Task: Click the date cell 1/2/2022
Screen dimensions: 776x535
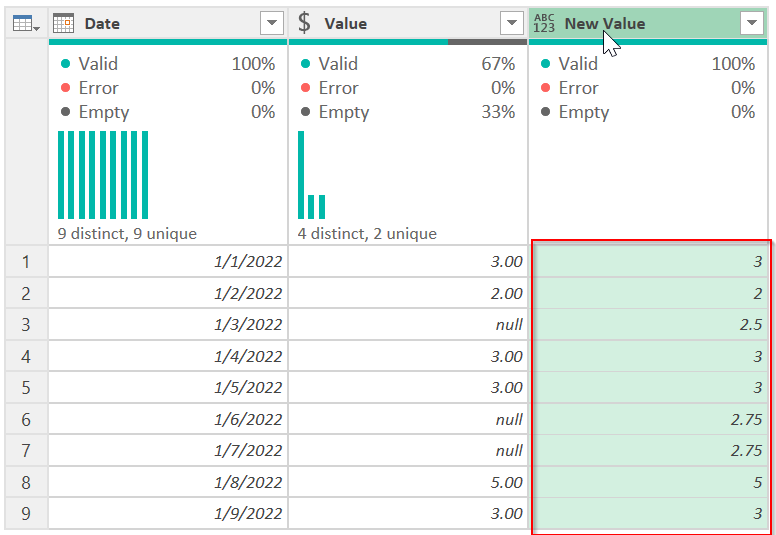Action: click(168, 293)
